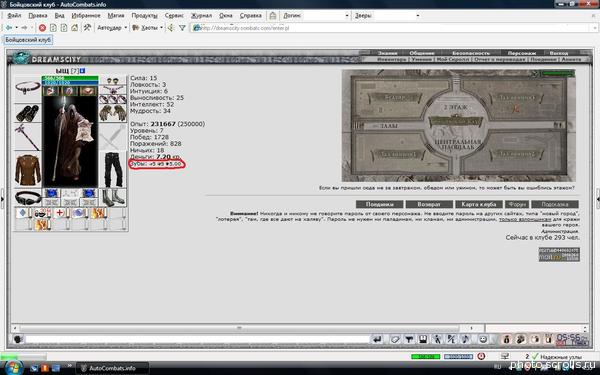
Task: Click the brown jacket armor slot
Action: pos(28,170)
